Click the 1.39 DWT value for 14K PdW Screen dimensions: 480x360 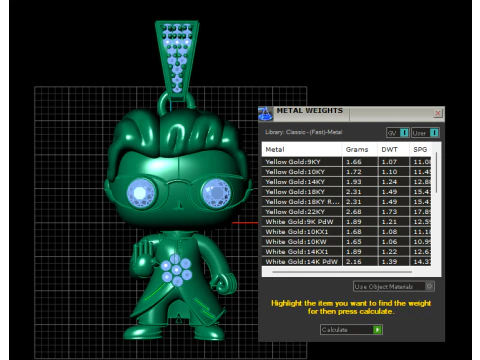389,262
